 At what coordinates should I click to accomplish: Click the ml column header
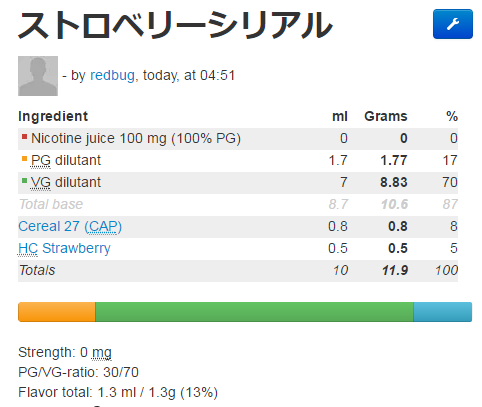pyautogui.click(x=340, y=116)
